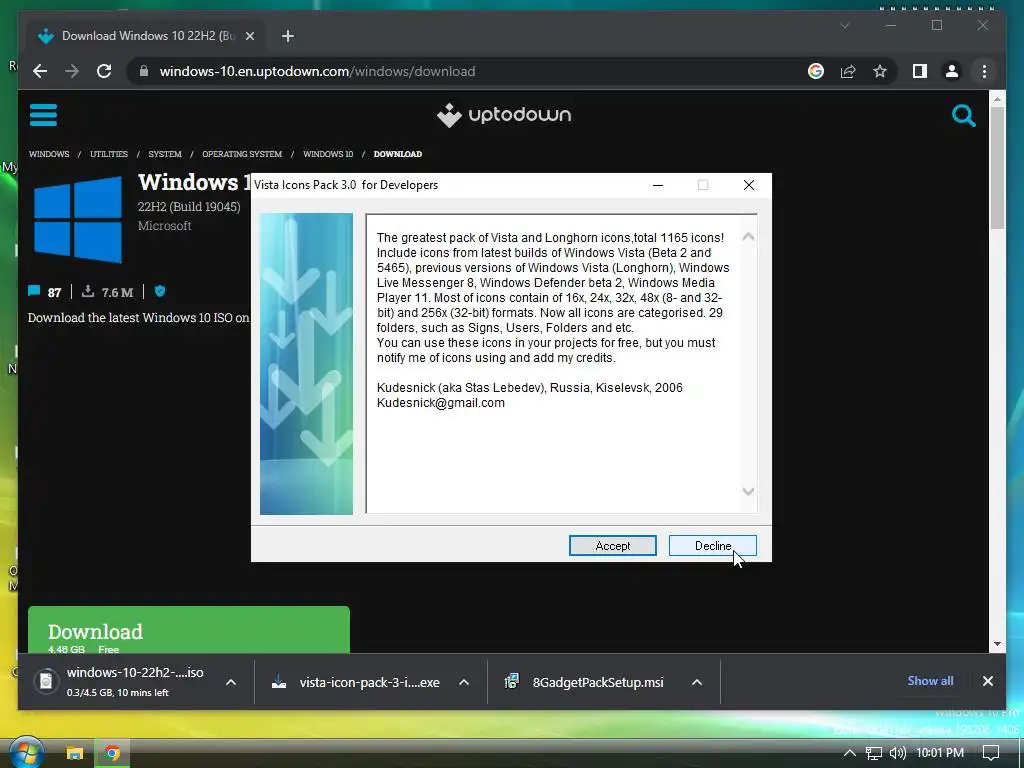This screenshot has width=1024, height=768.
Task: Bookmark this page with the star
Action: 880,71
